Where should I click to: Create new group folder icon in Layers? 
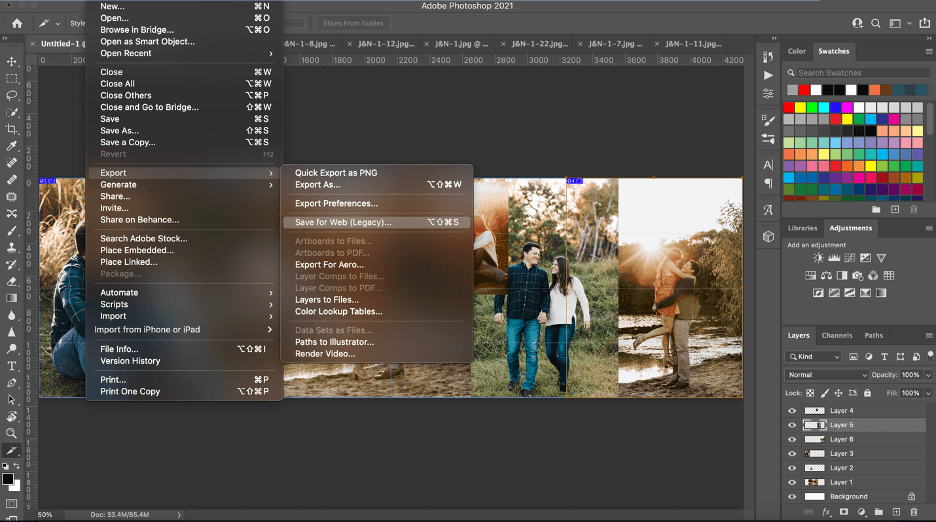click(x=879, y=512)
